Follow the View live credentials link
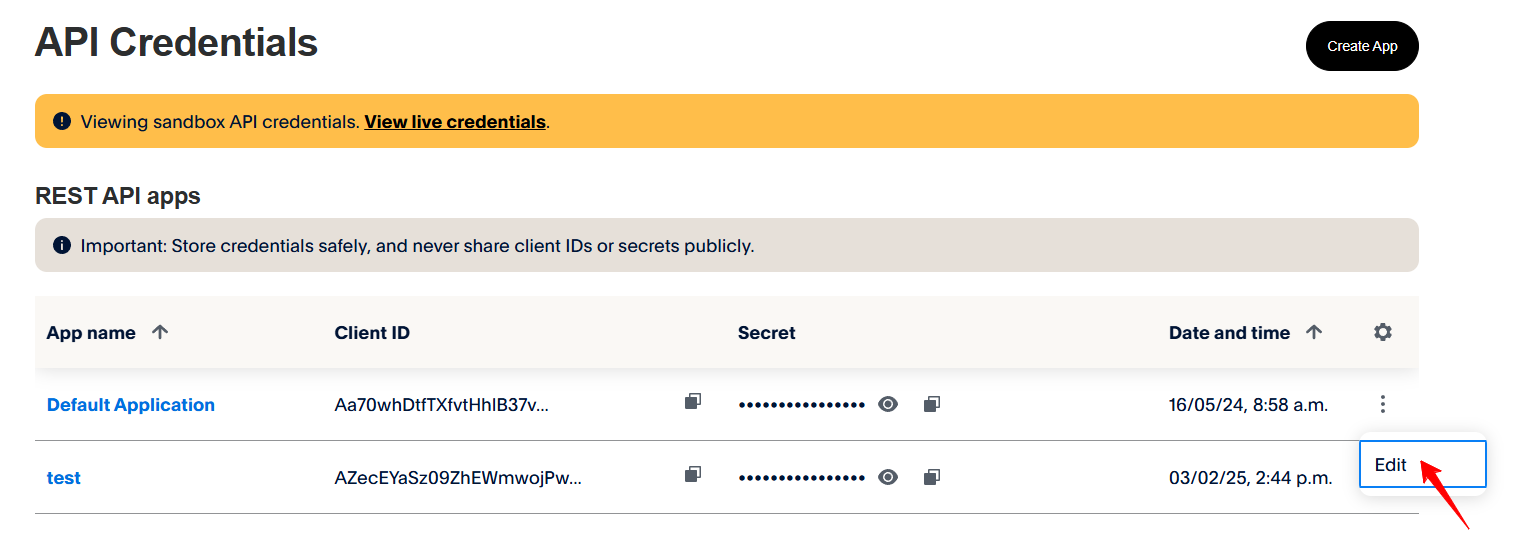1523x547 pixels. tap(454, 122)
